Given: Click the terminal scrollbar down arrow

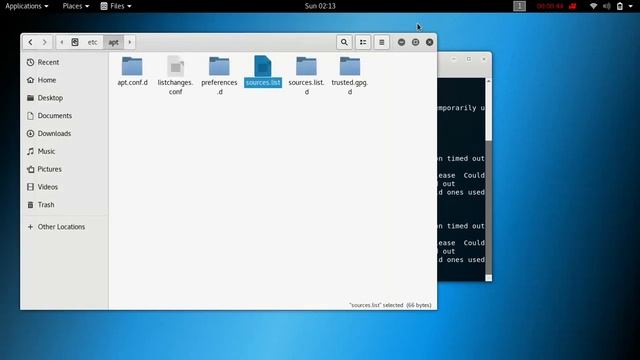Looking at the screenshot, I should click(x=489, y=278).
